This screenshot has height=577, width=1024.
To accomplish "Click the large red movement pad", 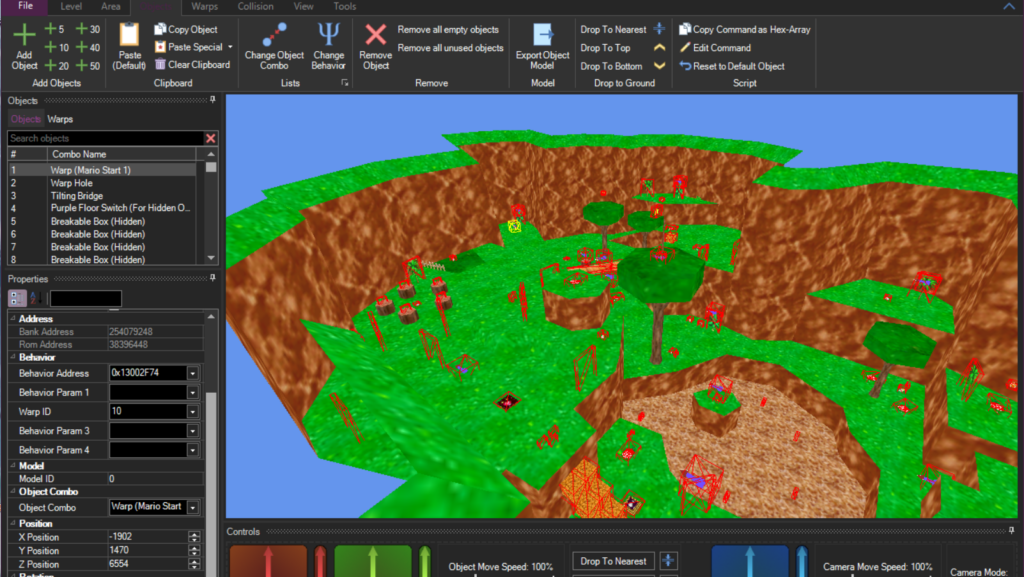I will (x=268, y=561).
